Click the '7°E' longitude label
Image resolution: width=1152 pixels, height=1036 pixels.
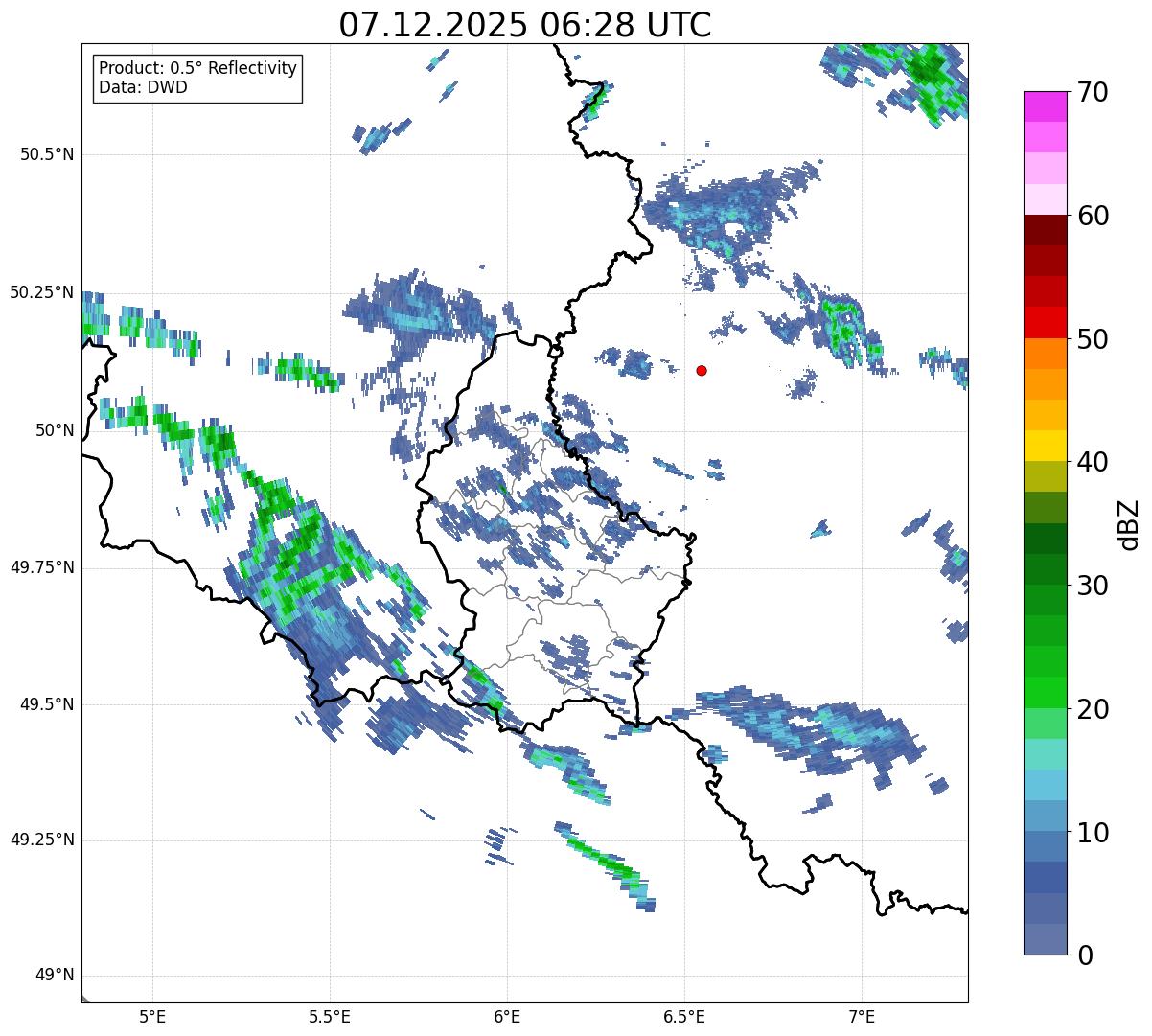pyautogui.click(x=862, y=1018)
